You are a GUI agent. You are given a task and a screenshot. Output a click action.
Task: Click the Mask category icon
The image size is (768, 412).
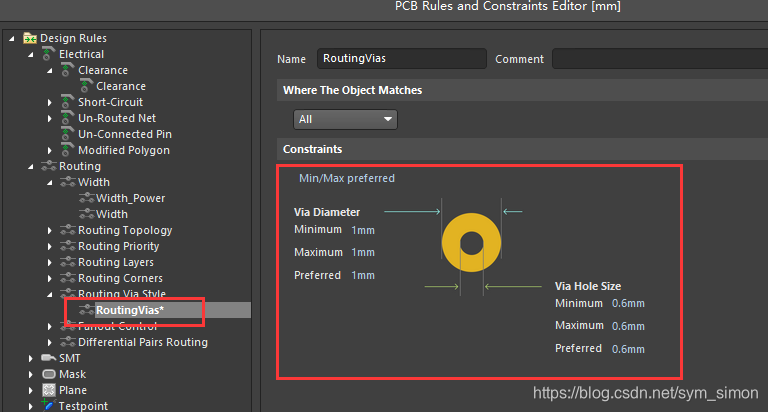click(x=49, y=374)
